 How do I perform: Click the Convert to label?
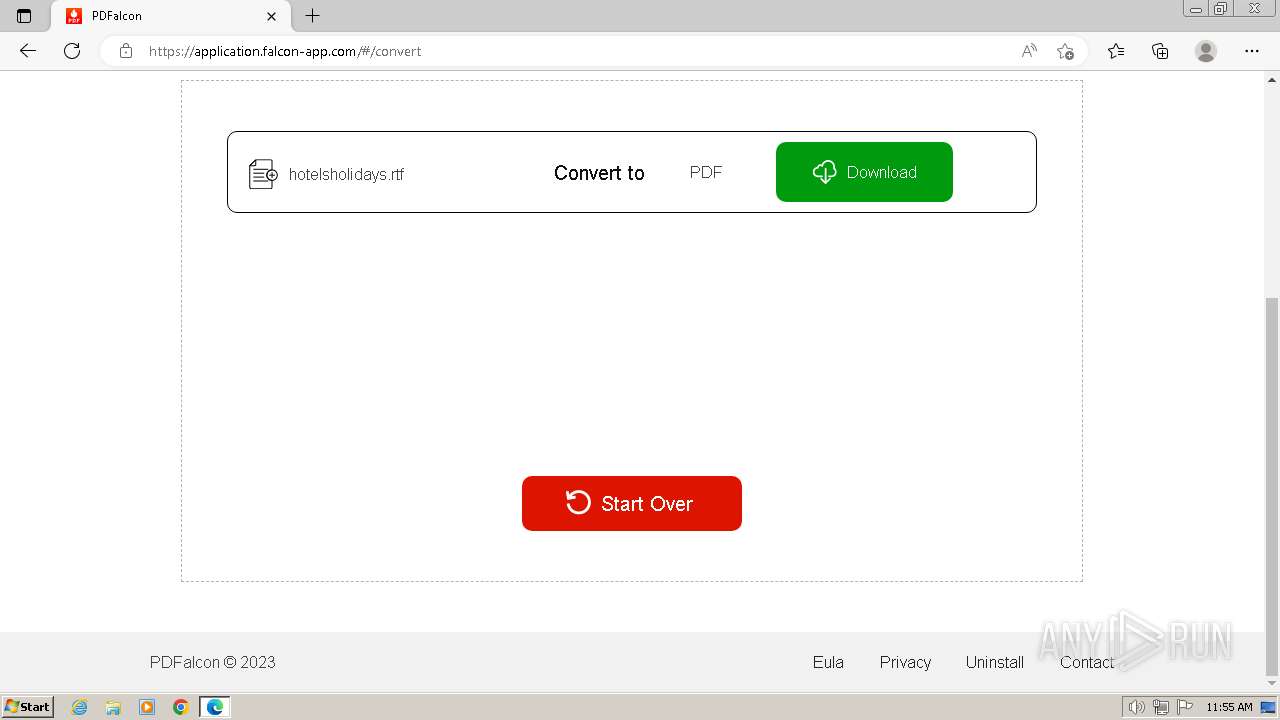[x=599, y=173]
